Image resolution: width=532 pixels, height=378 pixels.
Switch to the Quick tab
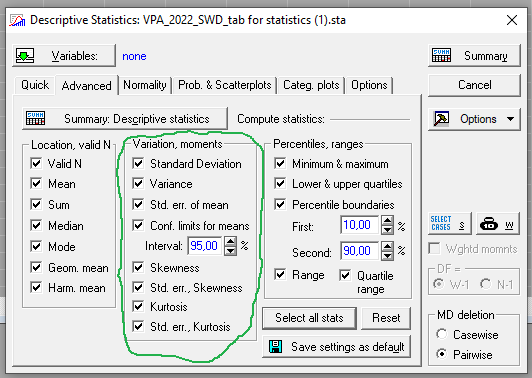[35, 85]
